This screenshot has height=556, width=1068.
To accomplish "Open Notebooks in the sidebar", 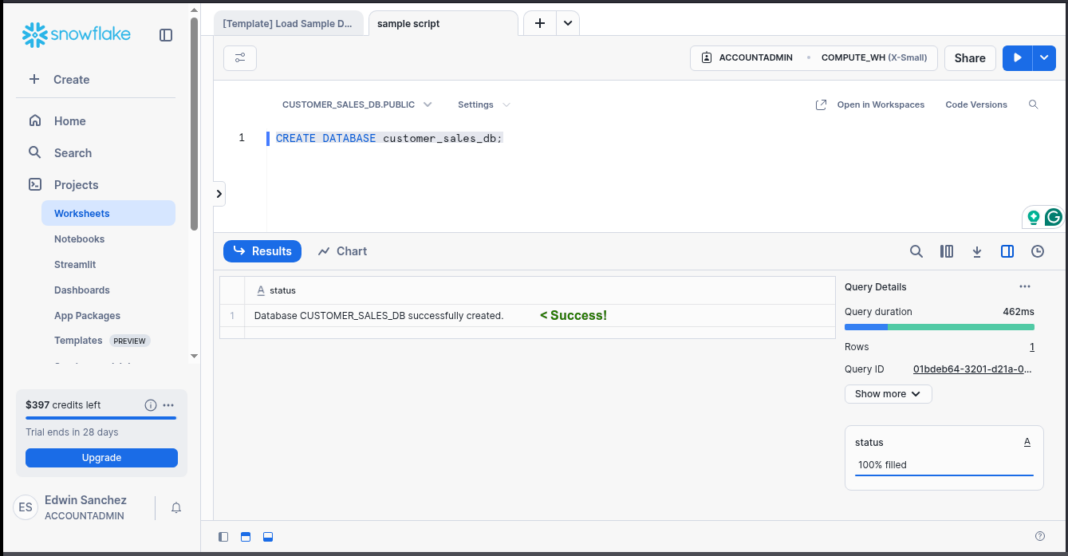I will coord(79,239).
